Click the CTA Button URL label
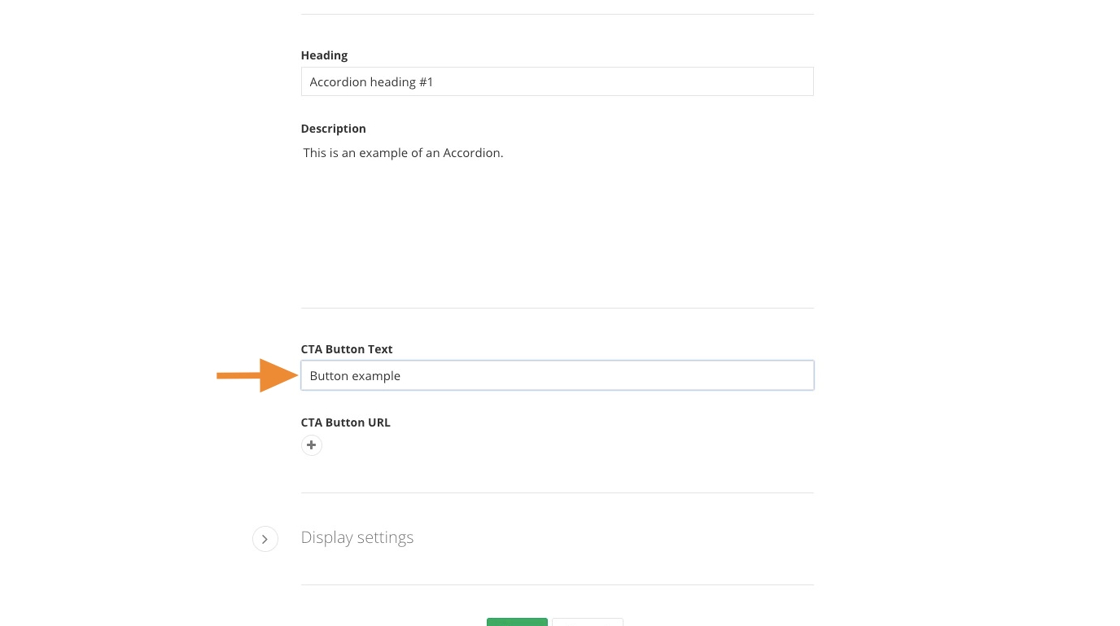This screenshot has height=626, width=1120. coord(345,422)
